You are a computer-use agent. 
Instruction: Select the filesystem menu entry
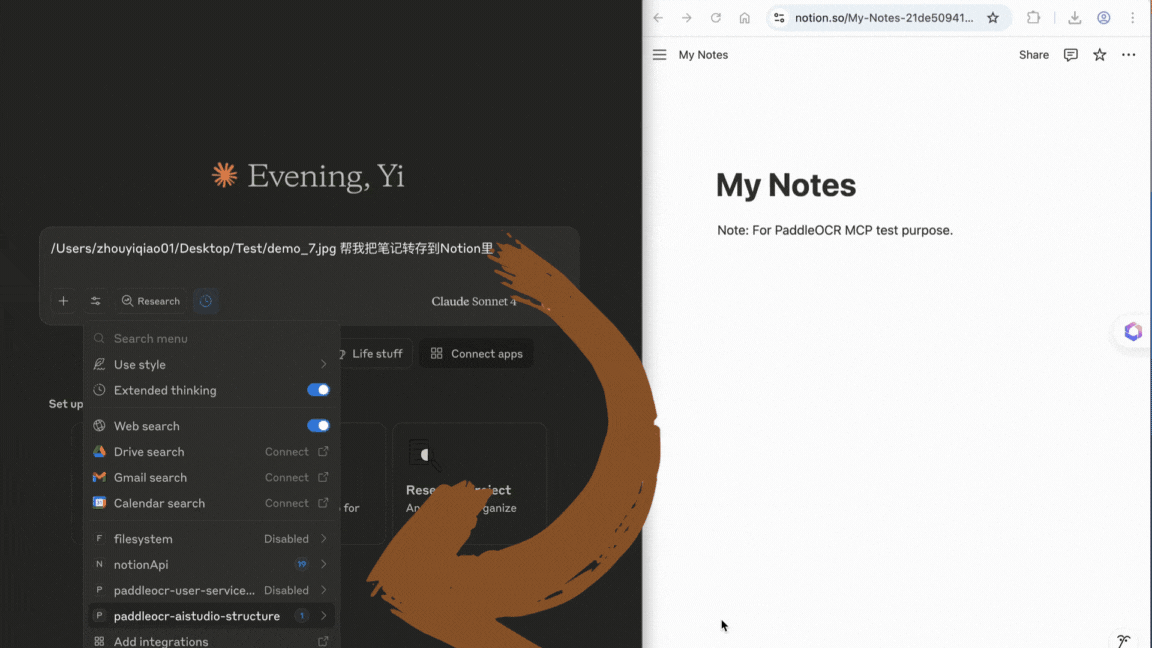(x=212, y=539)
